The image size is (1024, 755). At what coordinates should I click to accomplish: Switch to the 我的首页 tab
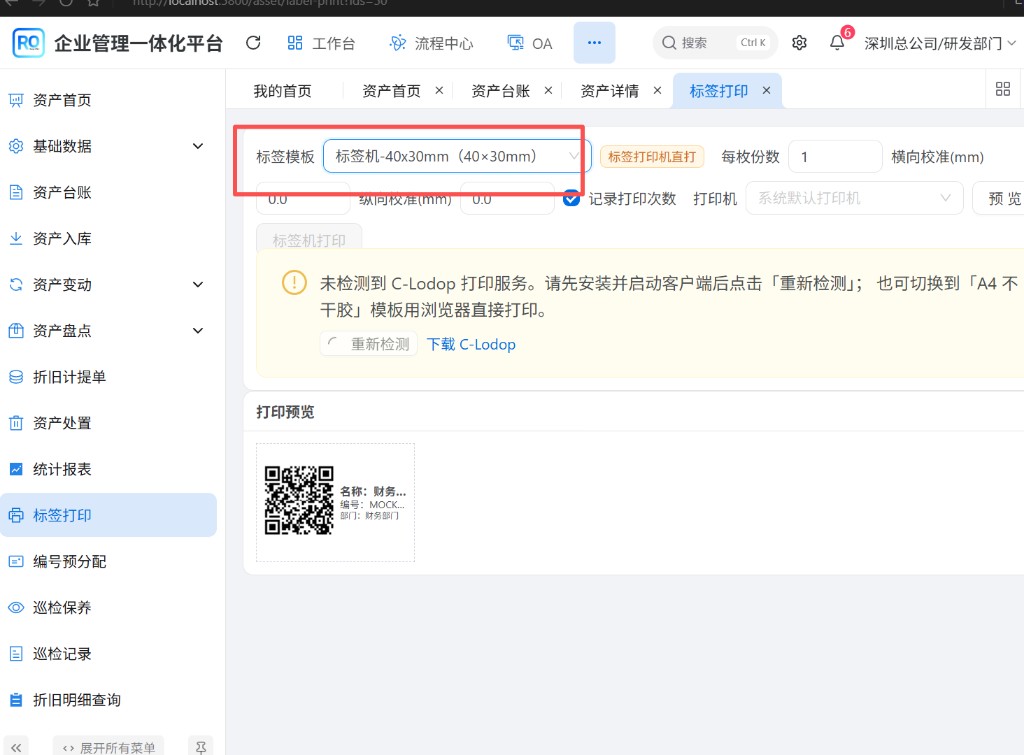point(283,91)
